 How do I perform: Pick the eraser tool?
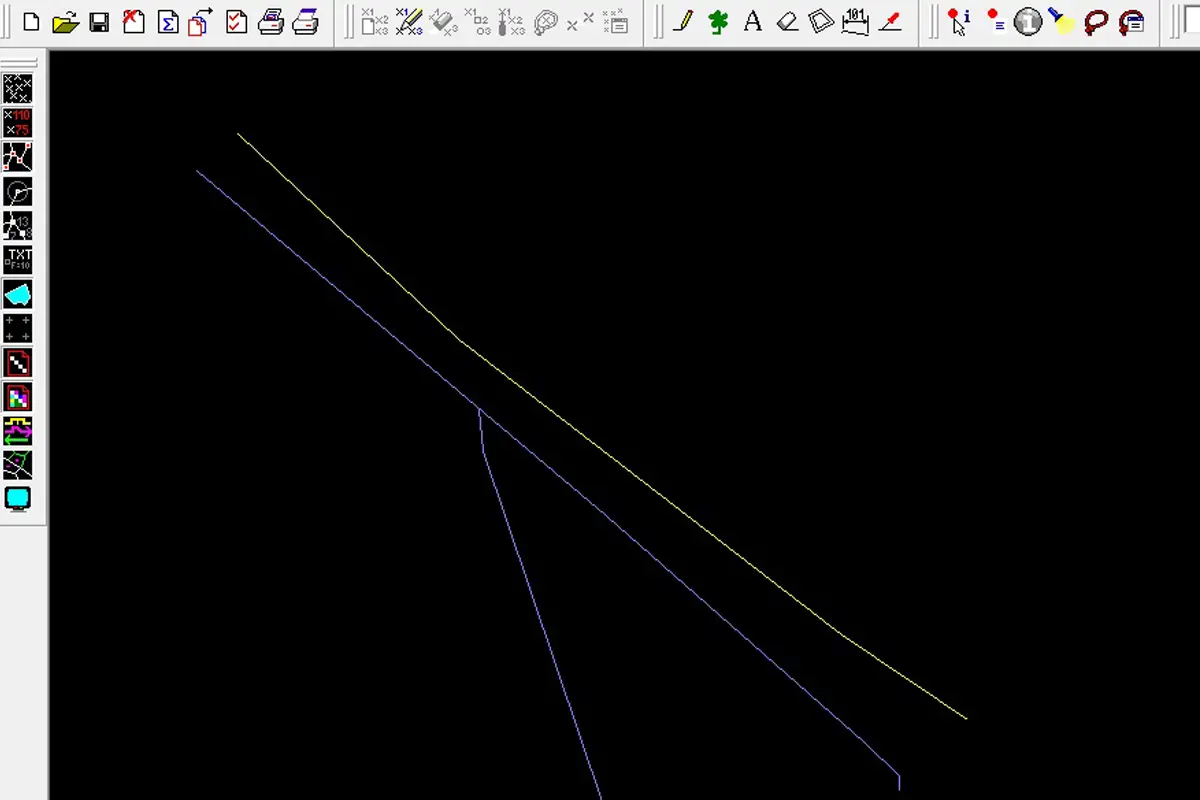787,21
